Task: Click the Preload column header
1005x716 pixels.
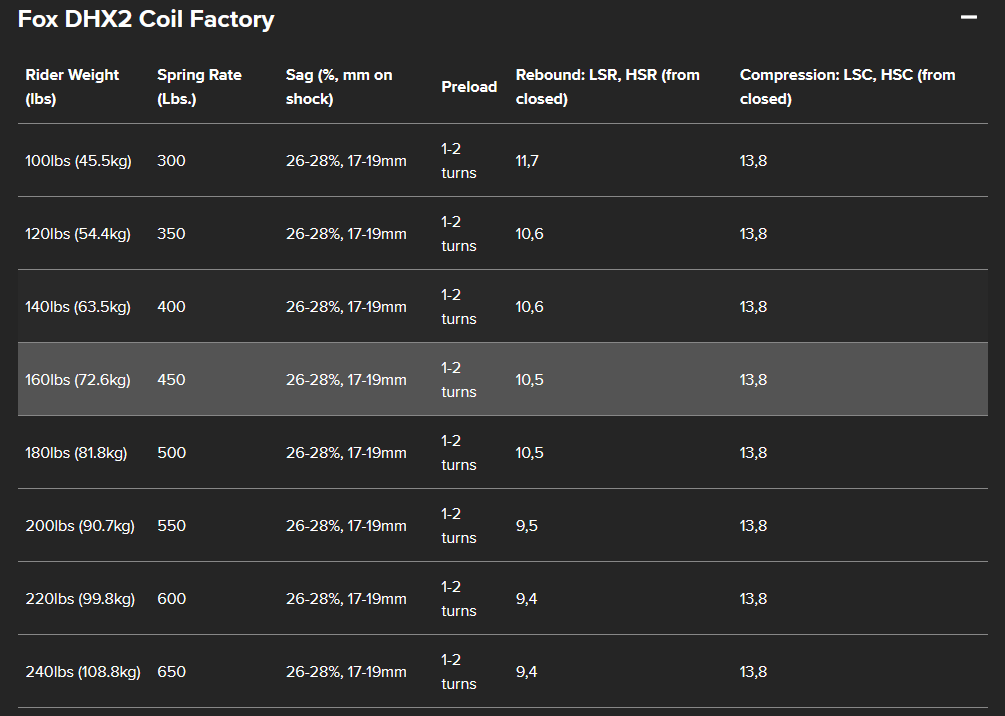Action: click(x=469, y=87)
